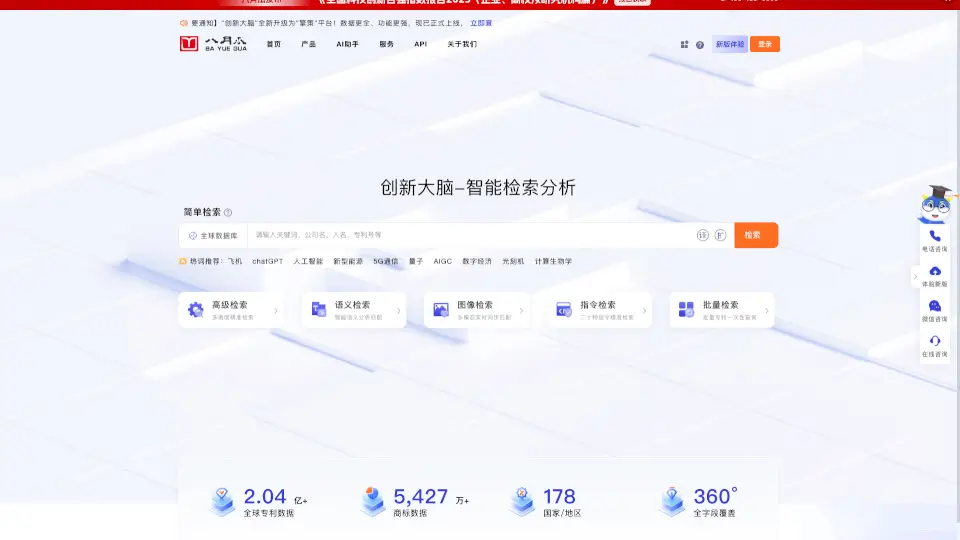960x540 pixels.
Task: Click the 指令检索 code icon
Action: point(563,310)
